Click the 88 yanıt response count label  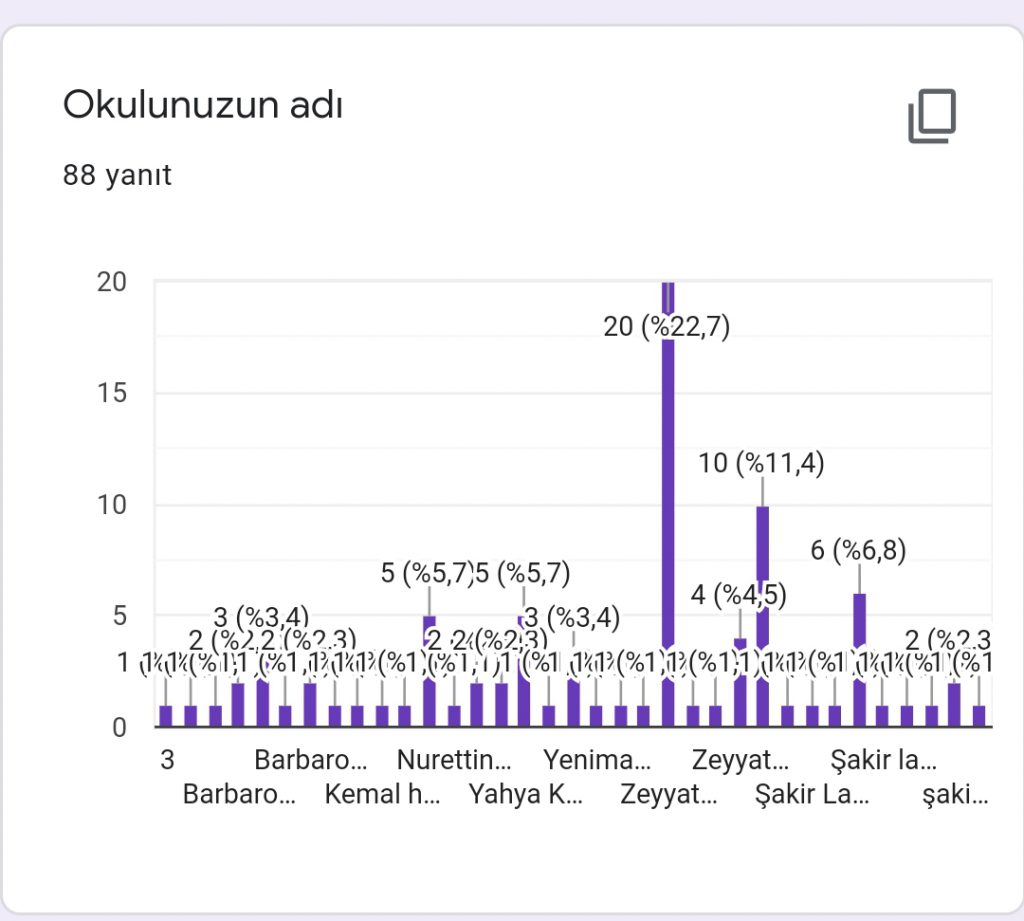tap(116, 175)
